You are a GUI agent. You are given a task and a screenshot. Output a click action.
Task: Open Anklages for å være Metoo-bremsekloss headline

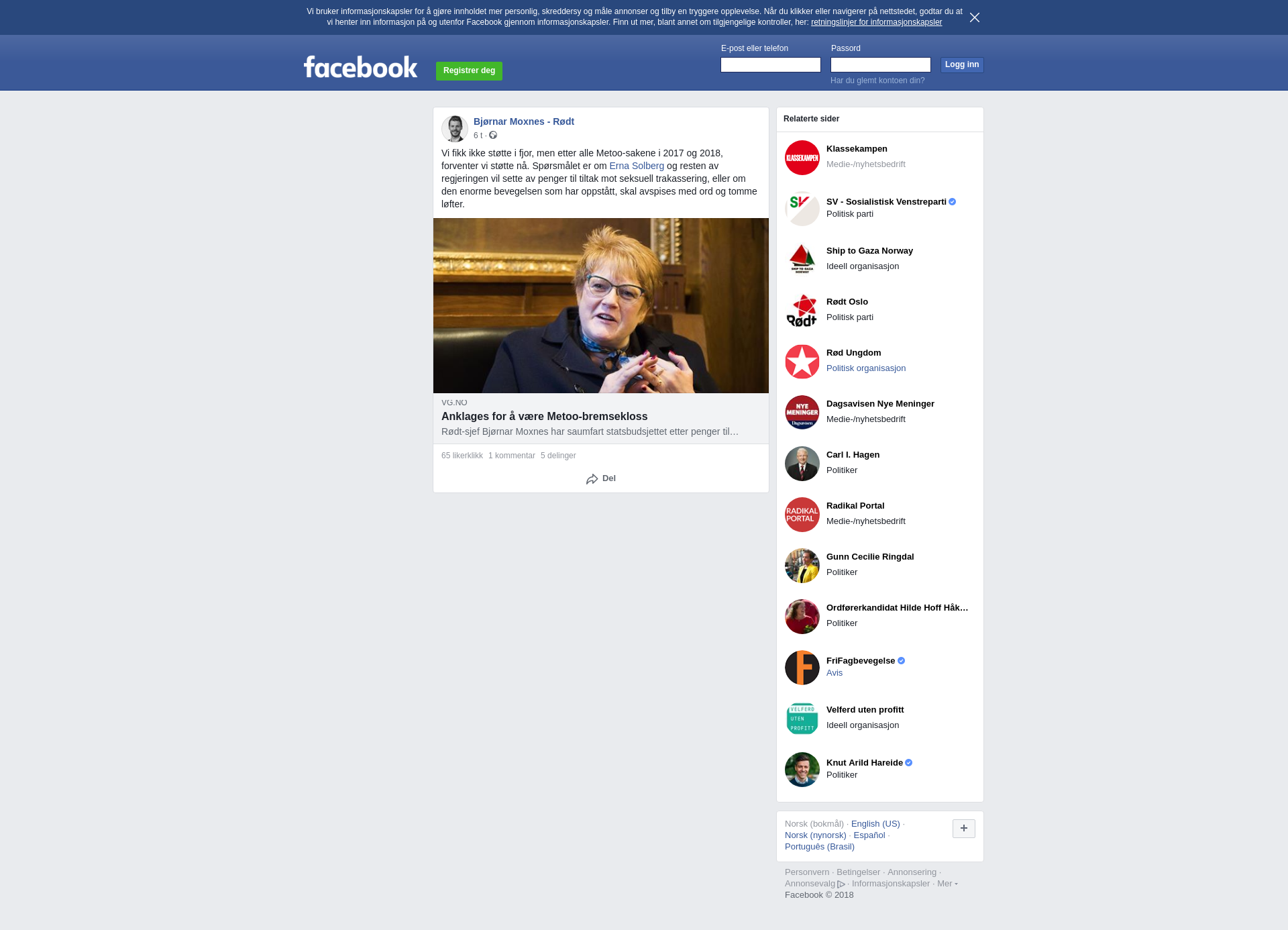545,416
